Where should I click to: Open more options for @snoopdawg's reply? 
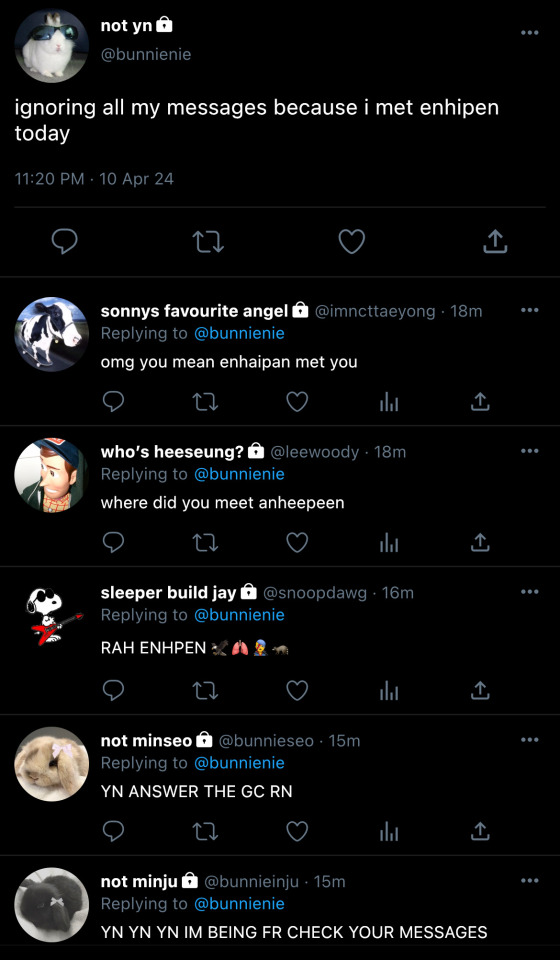[x=529, y=592]
